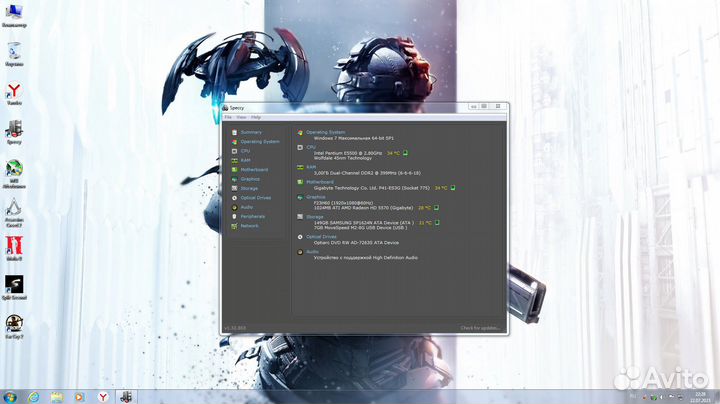Select Assassin's Creed desktop shortcut
This screenshot has height=404, width=720.
click(x=14, y=212)
